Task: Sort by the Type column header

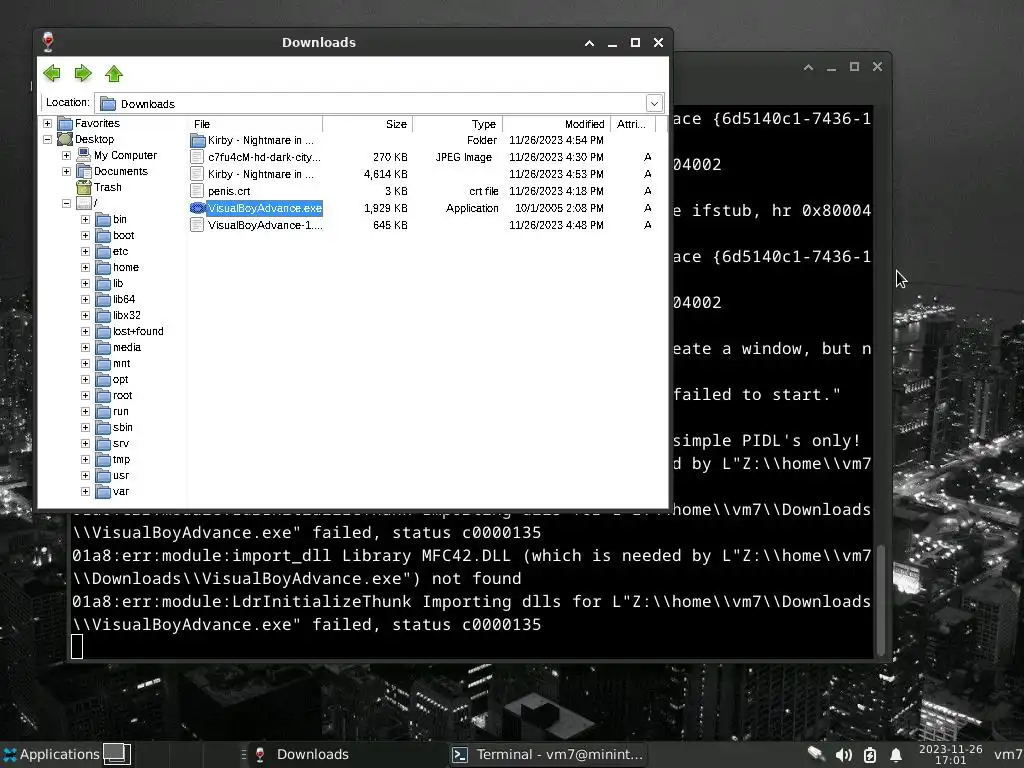Action: pyautogui.click(x=458, y=124)
